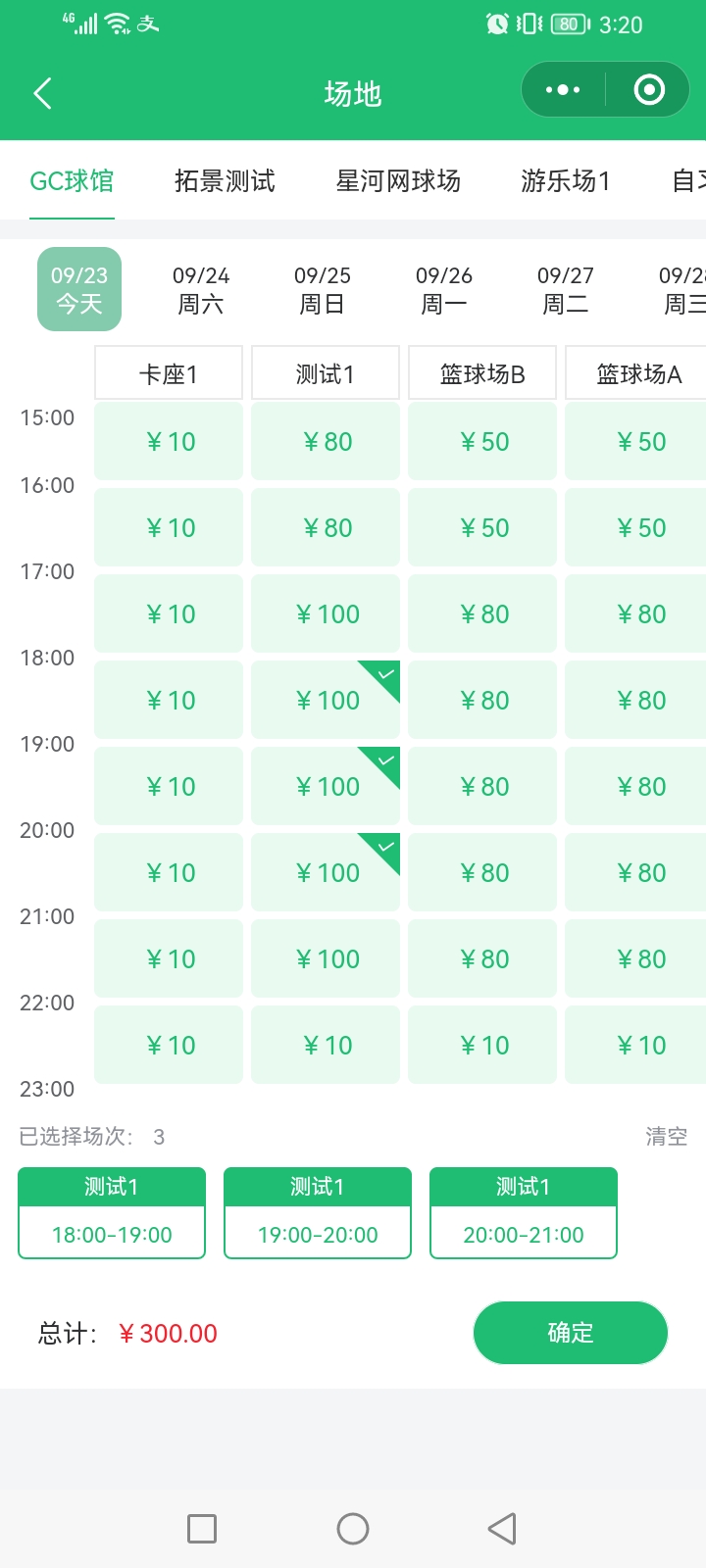Select the 09/26 周一 date
The height and width of the screenshot is (1568, 706).
click(444, 290)
